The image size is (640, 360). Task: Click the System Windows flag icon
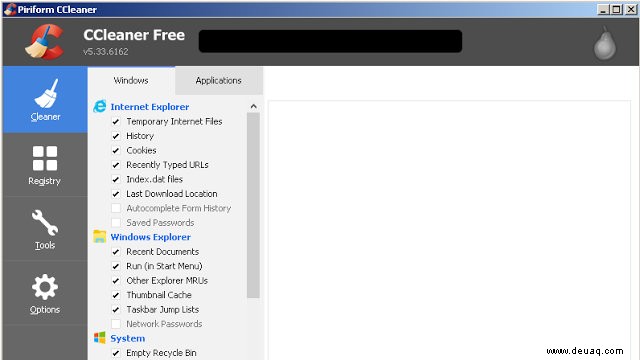click(100, 338)
